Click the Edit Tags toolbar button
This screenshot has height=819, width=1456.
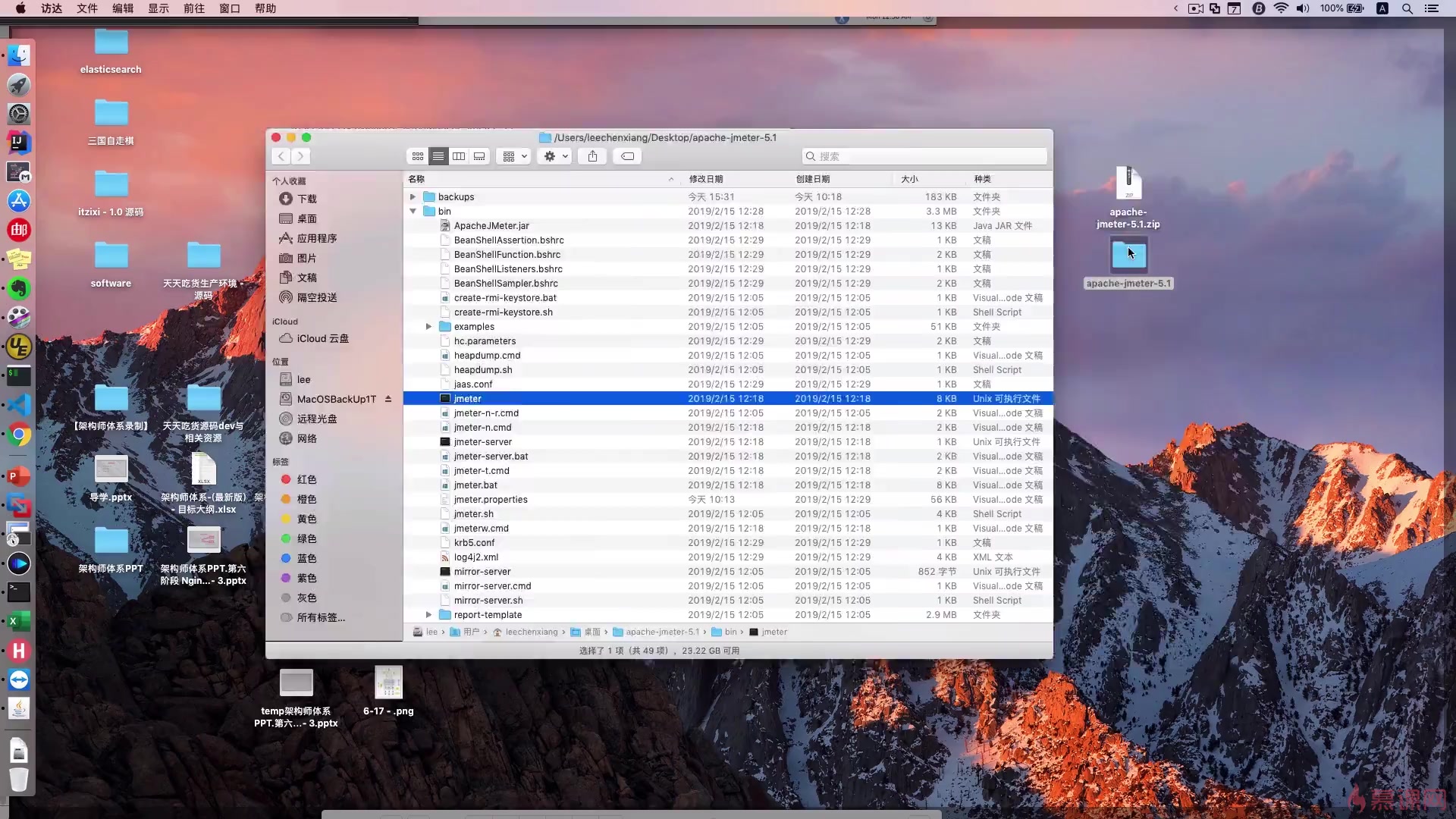coord(627,156)
